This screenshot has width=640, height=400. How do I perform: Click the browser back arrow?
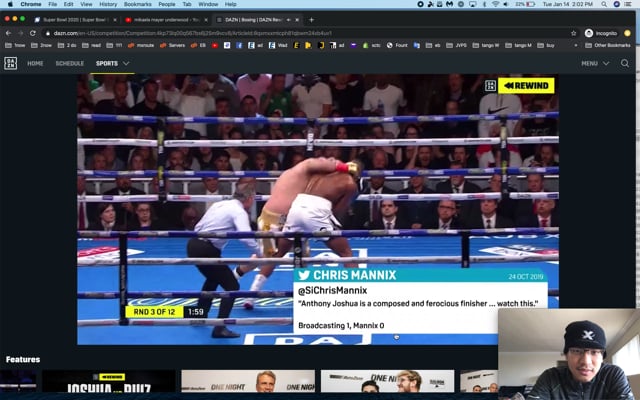(8, 33)
